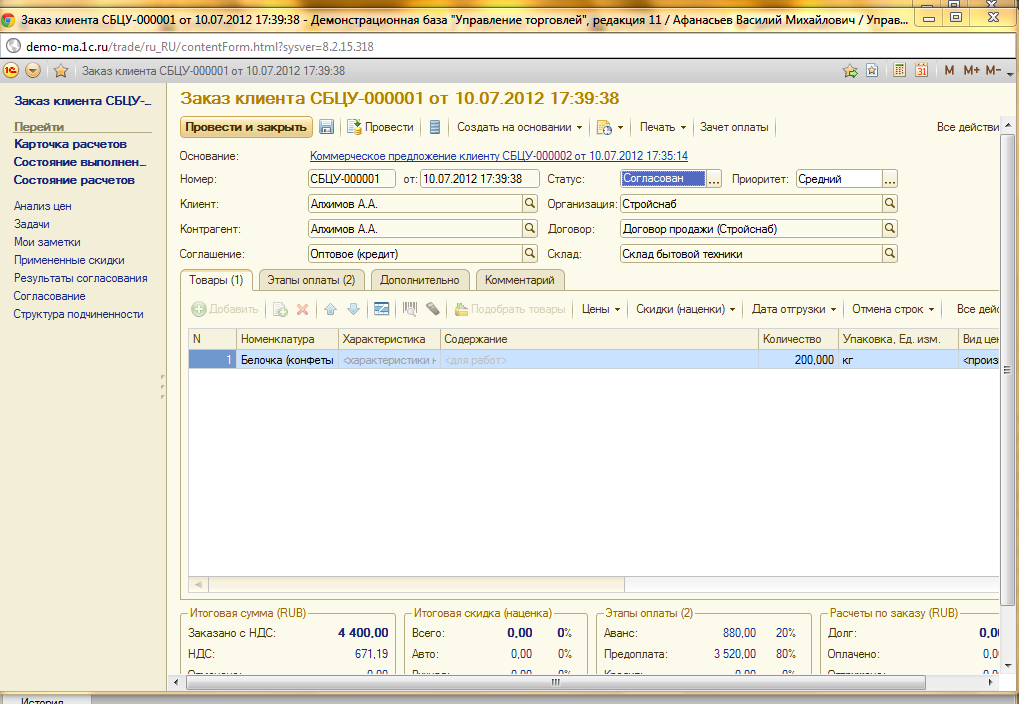
Task: Switch to Товары (1) tab
Action: (x=216, y=280)
